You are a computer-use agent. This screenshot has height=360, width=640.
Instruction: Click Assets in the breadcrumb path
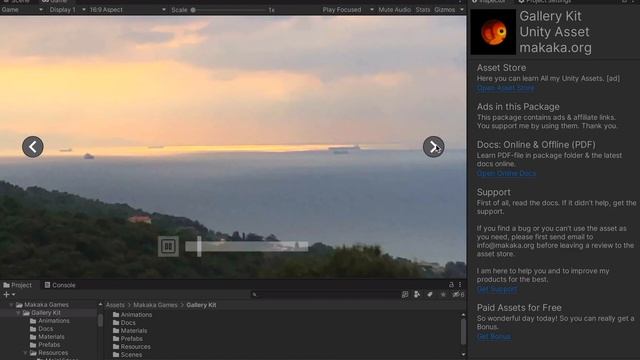pos(115,305)
